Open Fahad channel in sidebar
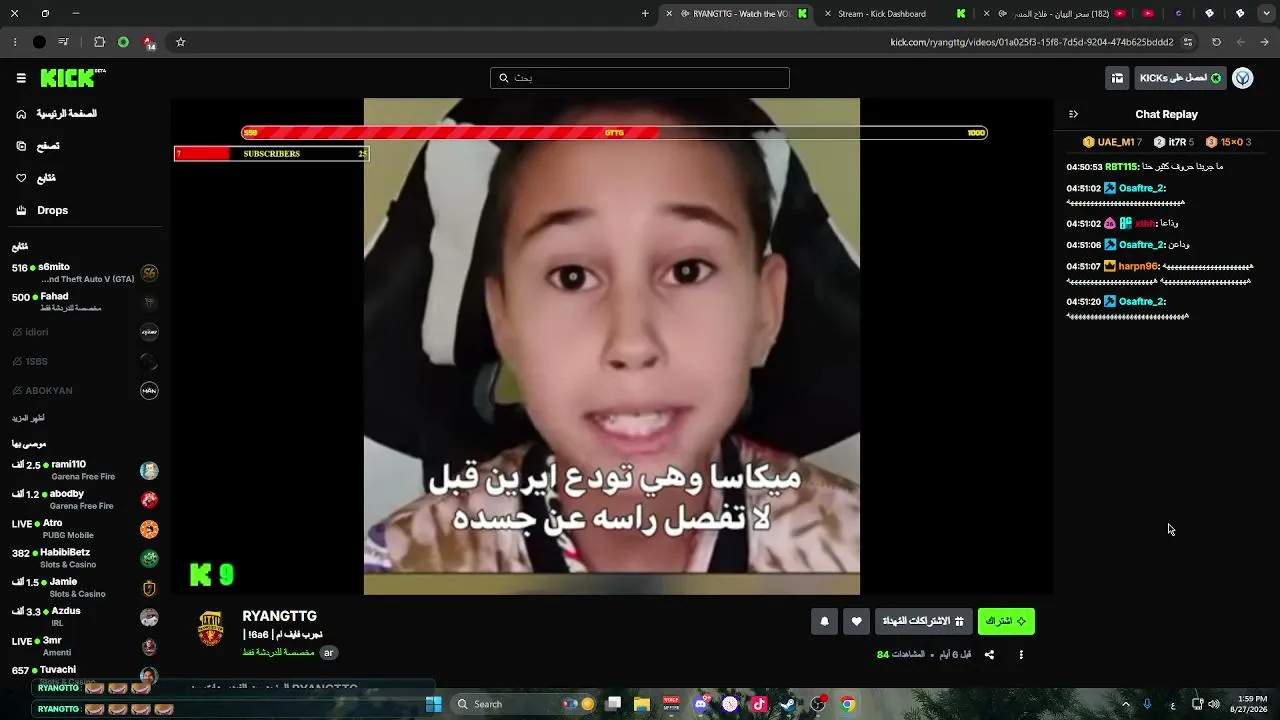This screenshot has height=720, width=1280. 85,302
